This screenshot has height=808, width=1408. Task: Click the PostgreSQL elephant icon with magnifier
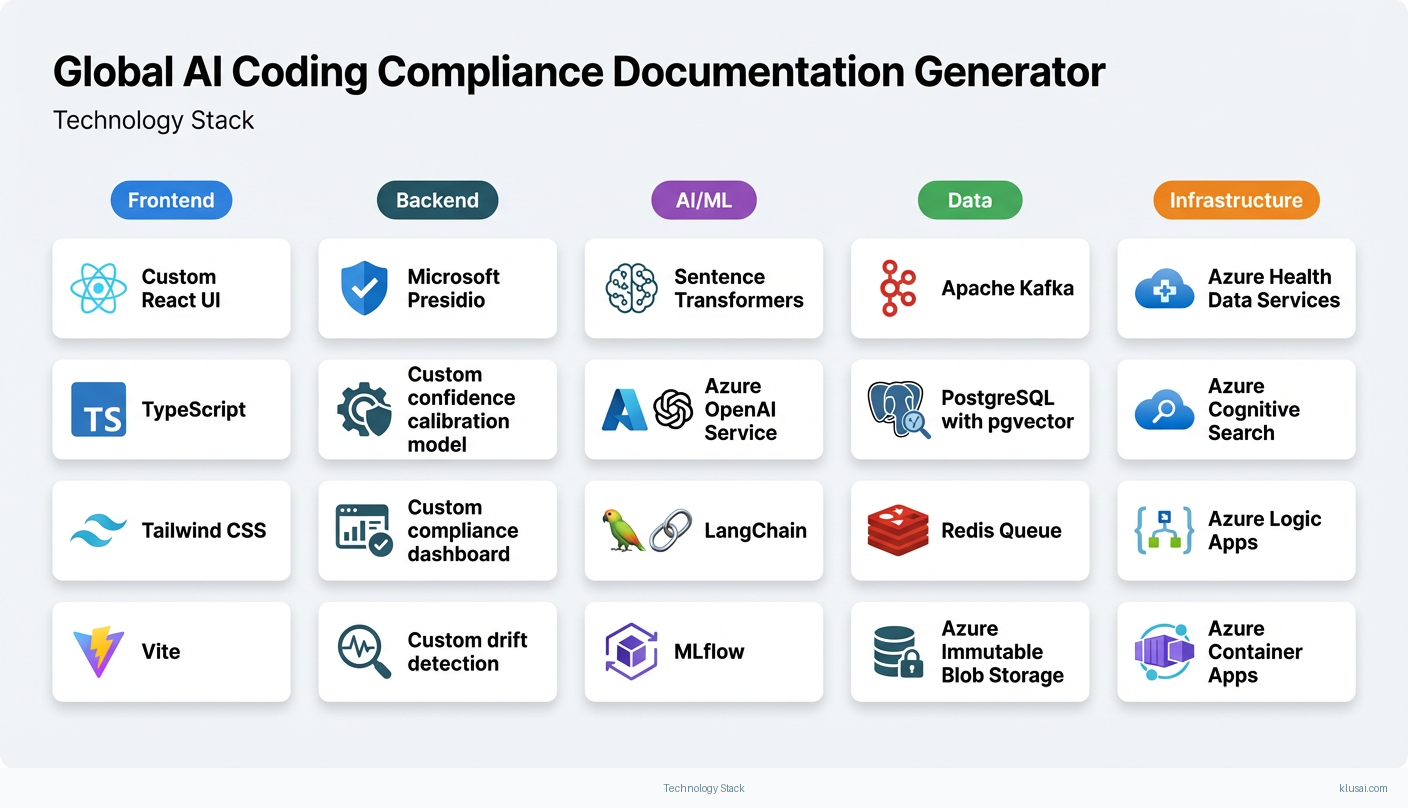point(897,409)
